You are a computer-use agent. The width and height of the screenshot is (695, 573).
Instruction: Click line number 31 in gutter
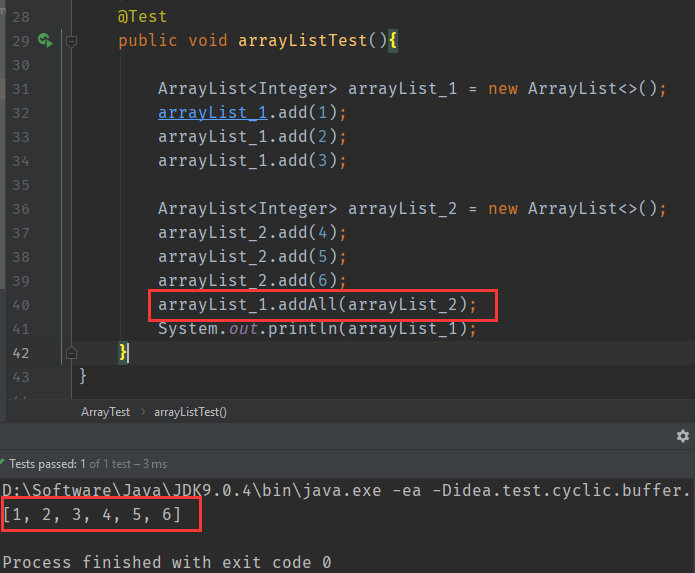click(21, 89)
